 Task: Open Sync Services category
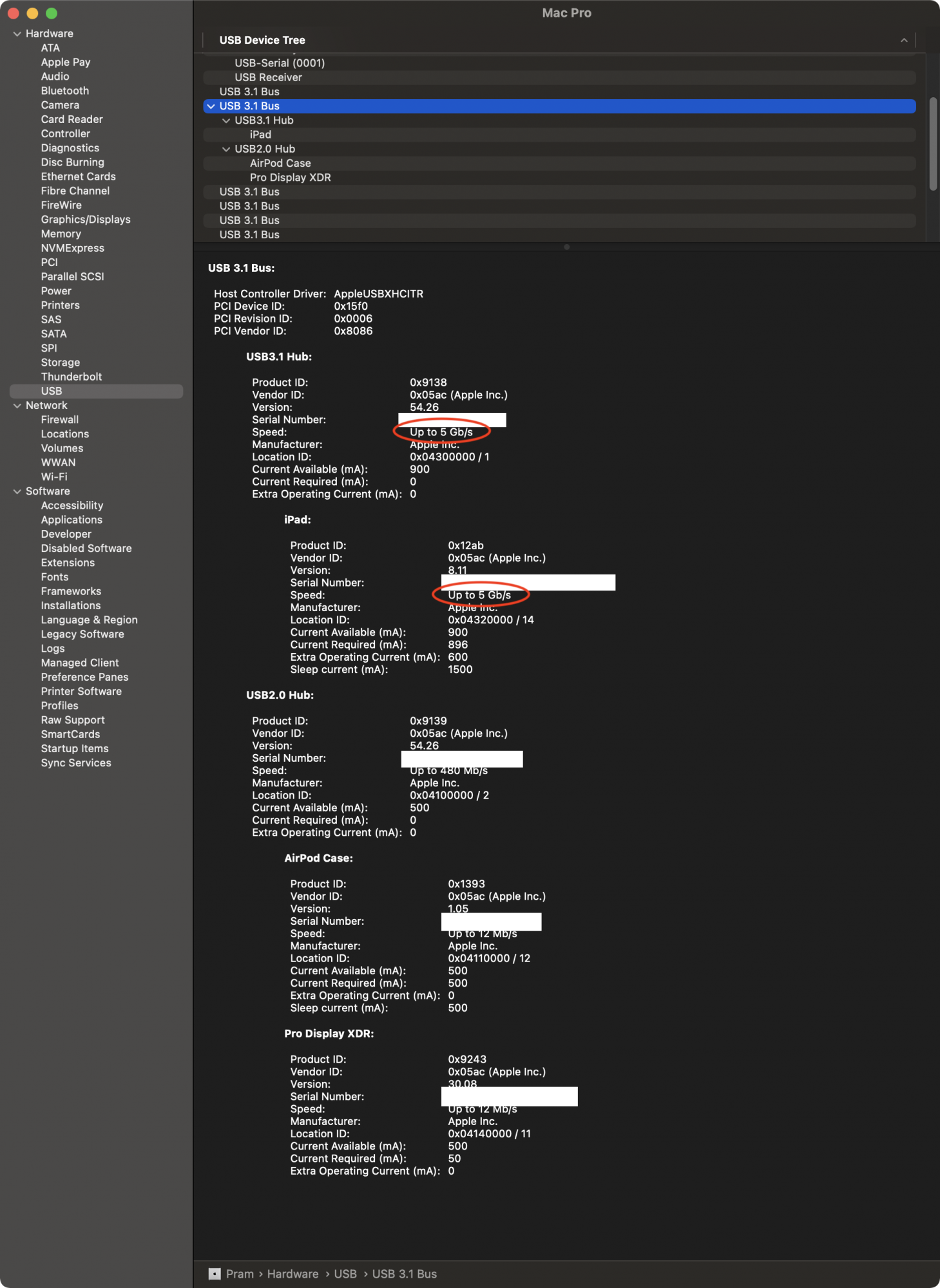(76, 763)
